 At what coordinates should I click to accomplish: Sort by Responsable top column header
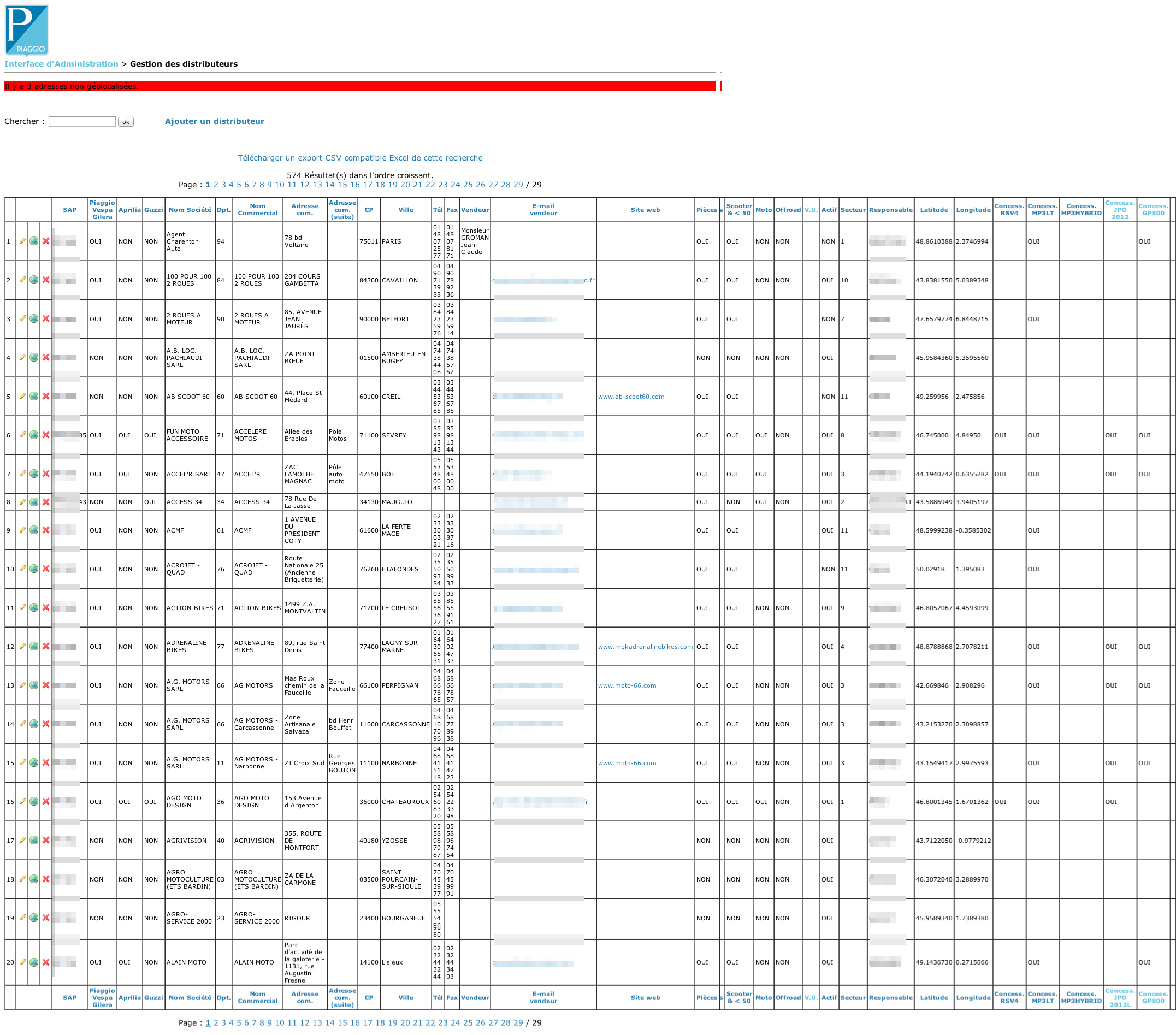point(891,210)
